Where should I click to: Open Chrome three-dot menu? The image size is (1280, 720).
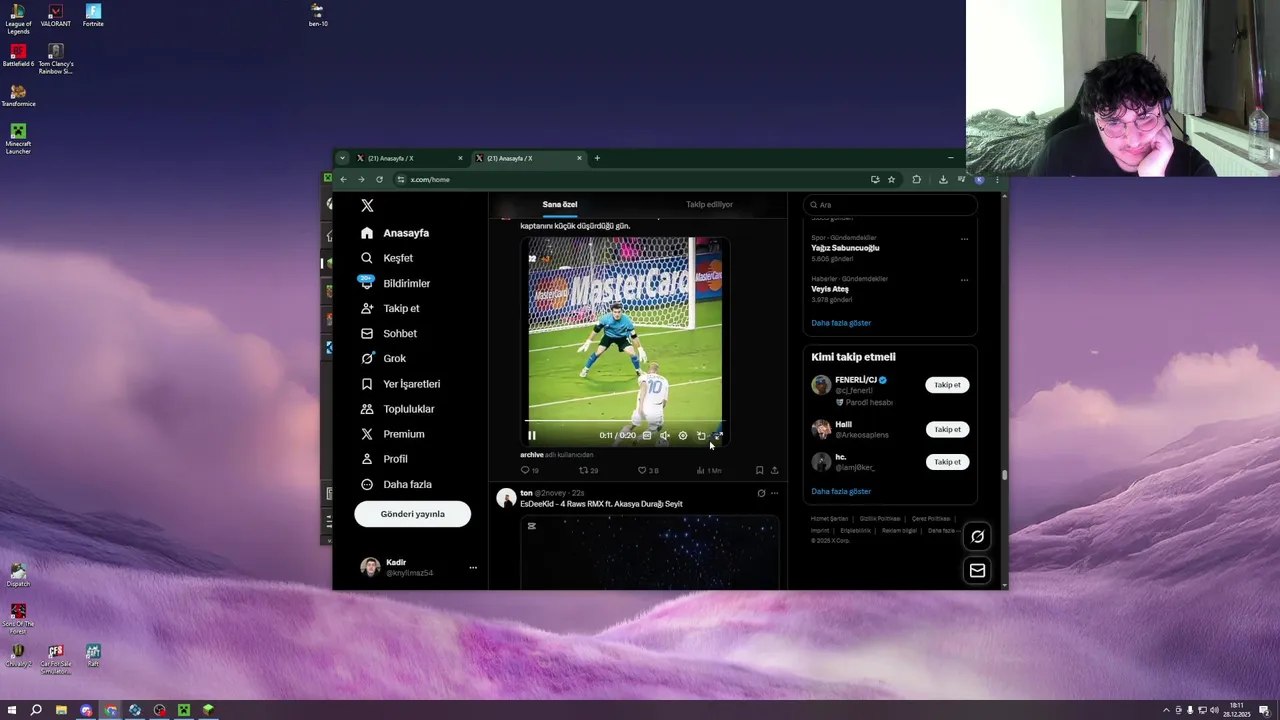(x=997, y=180)
